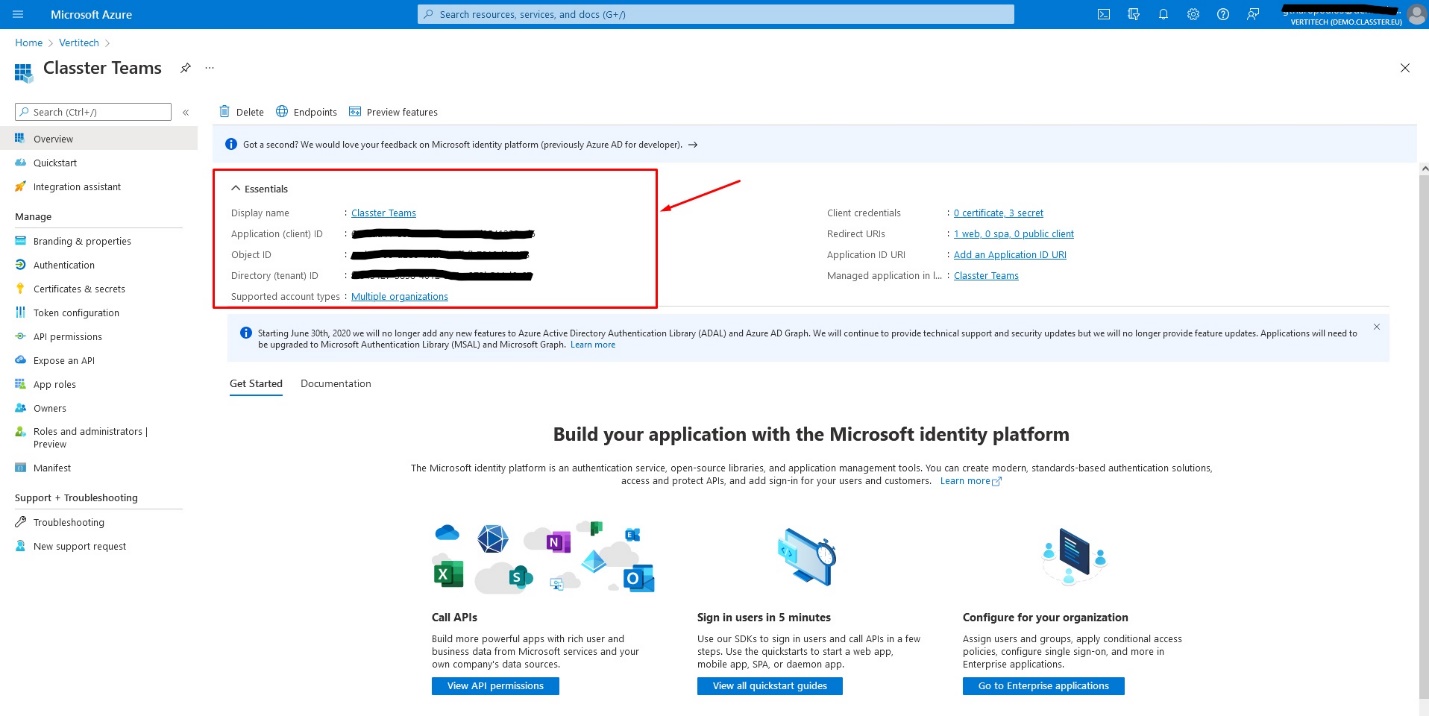Image resolution: width=1429 pixels, height=716 pixels.
Task: Click the View API permissions button
Action: tap(495, 686)
